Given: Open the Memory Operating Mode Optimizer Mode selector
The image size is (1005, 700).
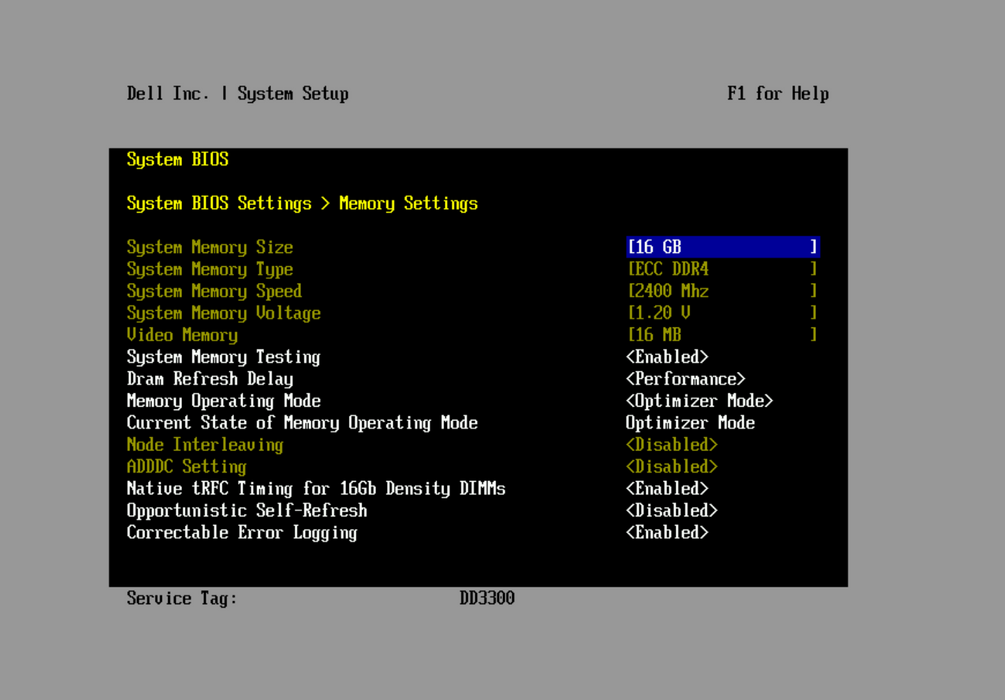Looking at the screenshot, I should point(699,401).
